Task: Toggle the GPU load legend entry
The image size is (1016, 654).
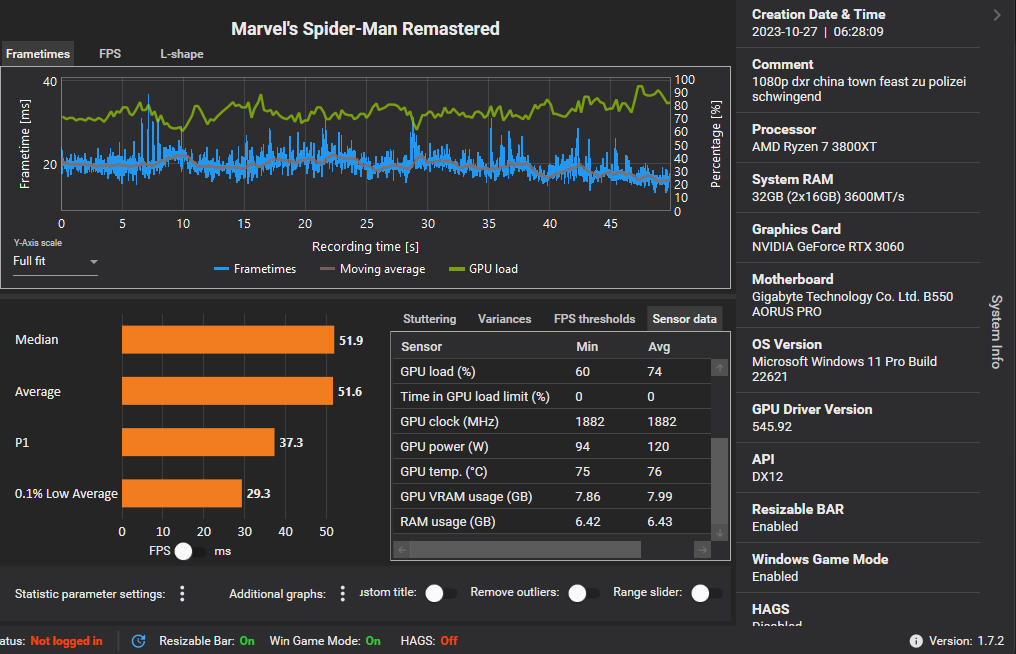Action: point(483,269)
